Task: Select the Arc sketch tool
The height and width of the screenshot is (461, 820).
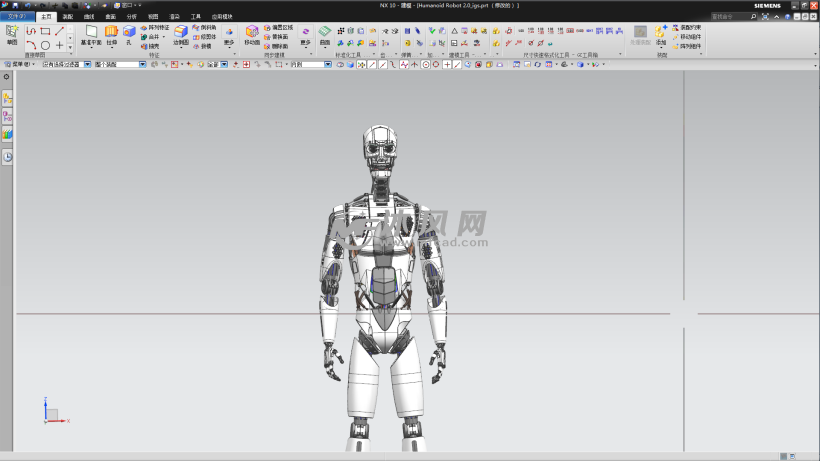Action: click(31, 45)
